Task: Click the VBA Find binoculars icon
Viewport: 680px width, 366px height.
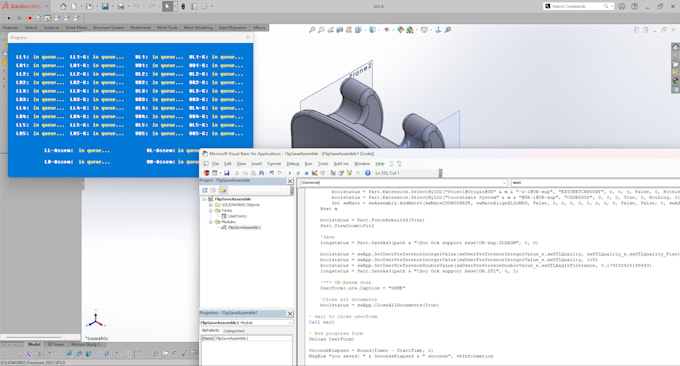Action: 262,173
